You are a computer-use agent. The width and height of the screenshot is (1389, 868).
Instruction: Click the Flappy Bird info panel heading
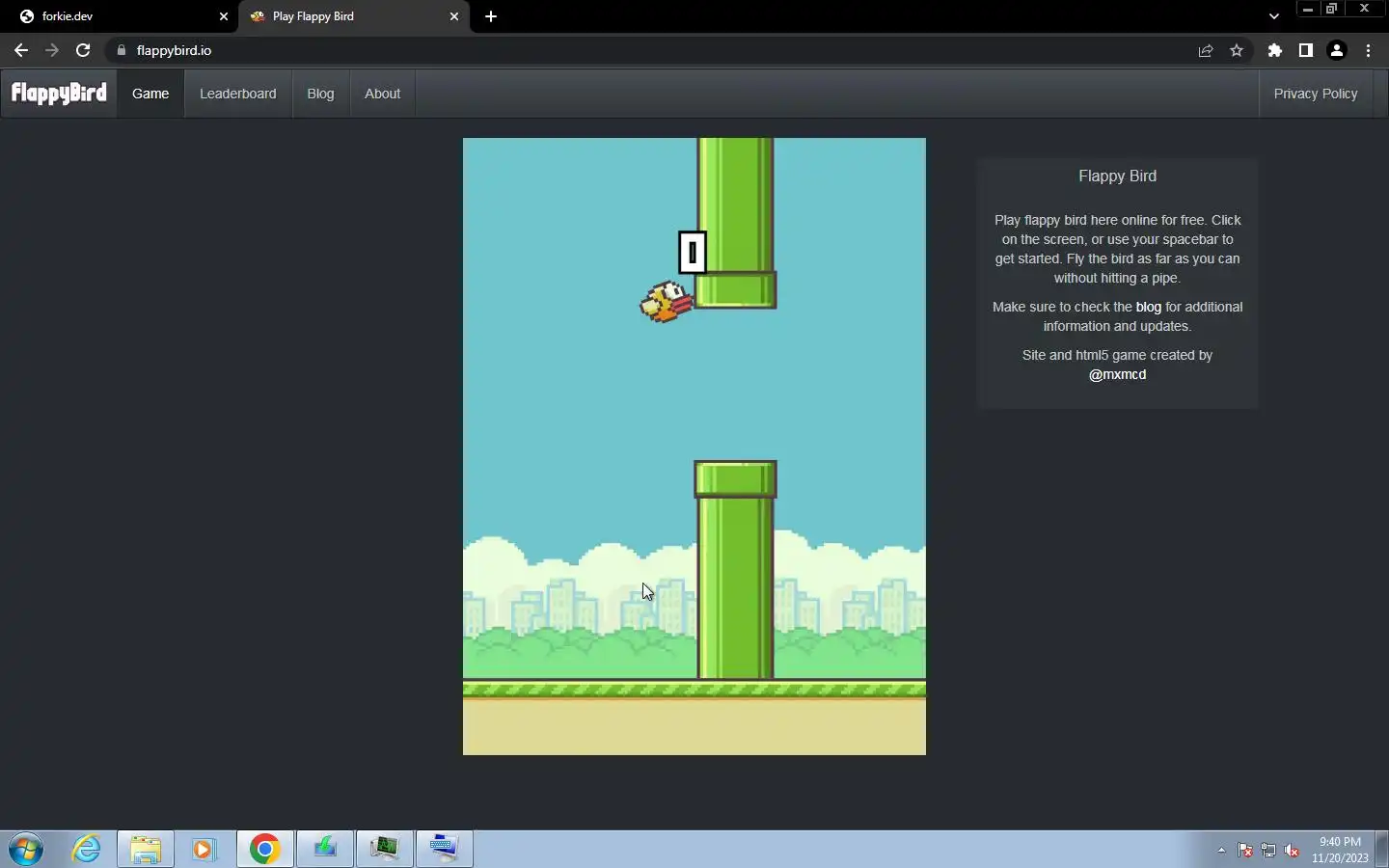(1117, 176)
